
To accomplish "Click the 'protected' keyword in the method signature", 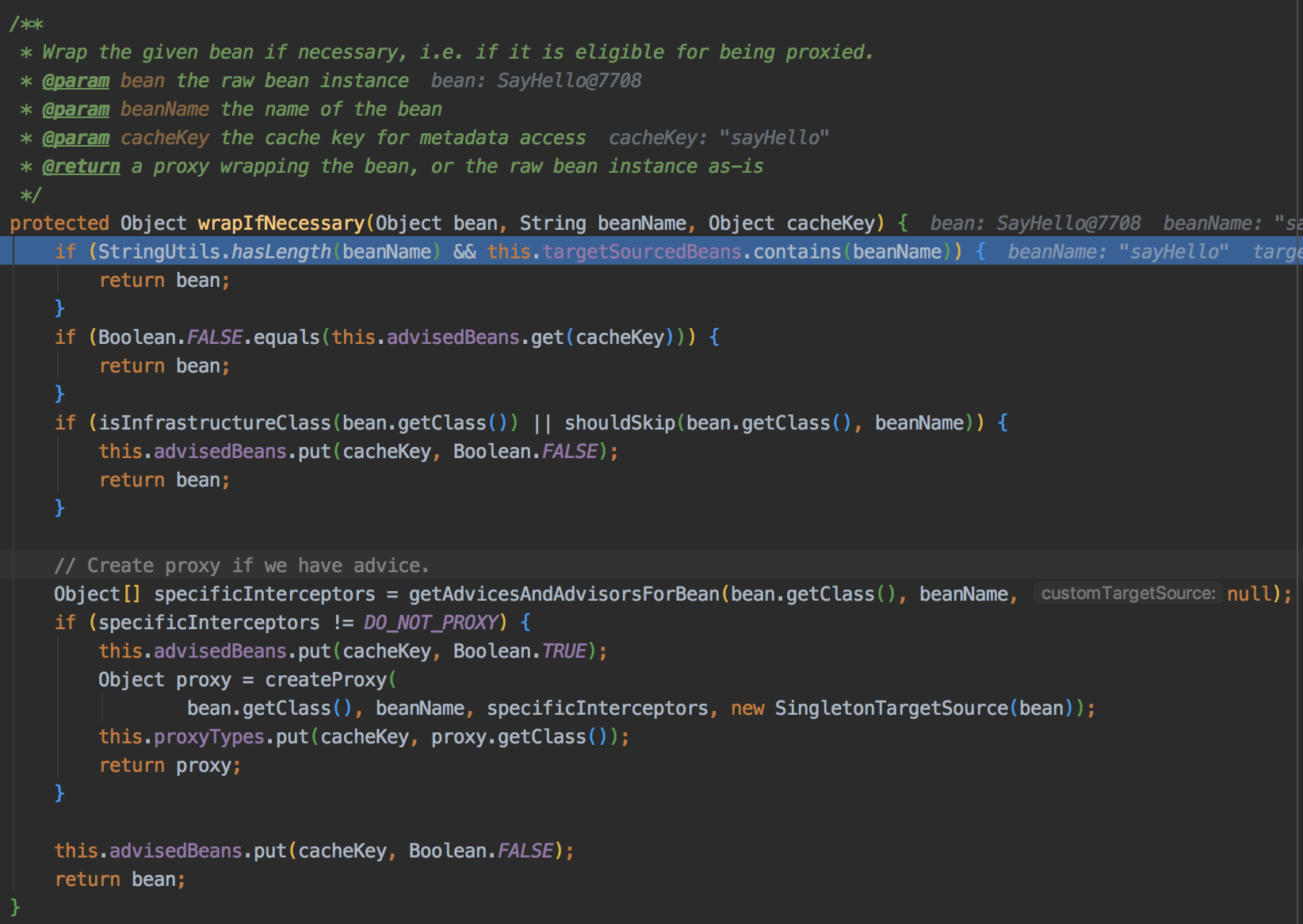I will [59, 223].
